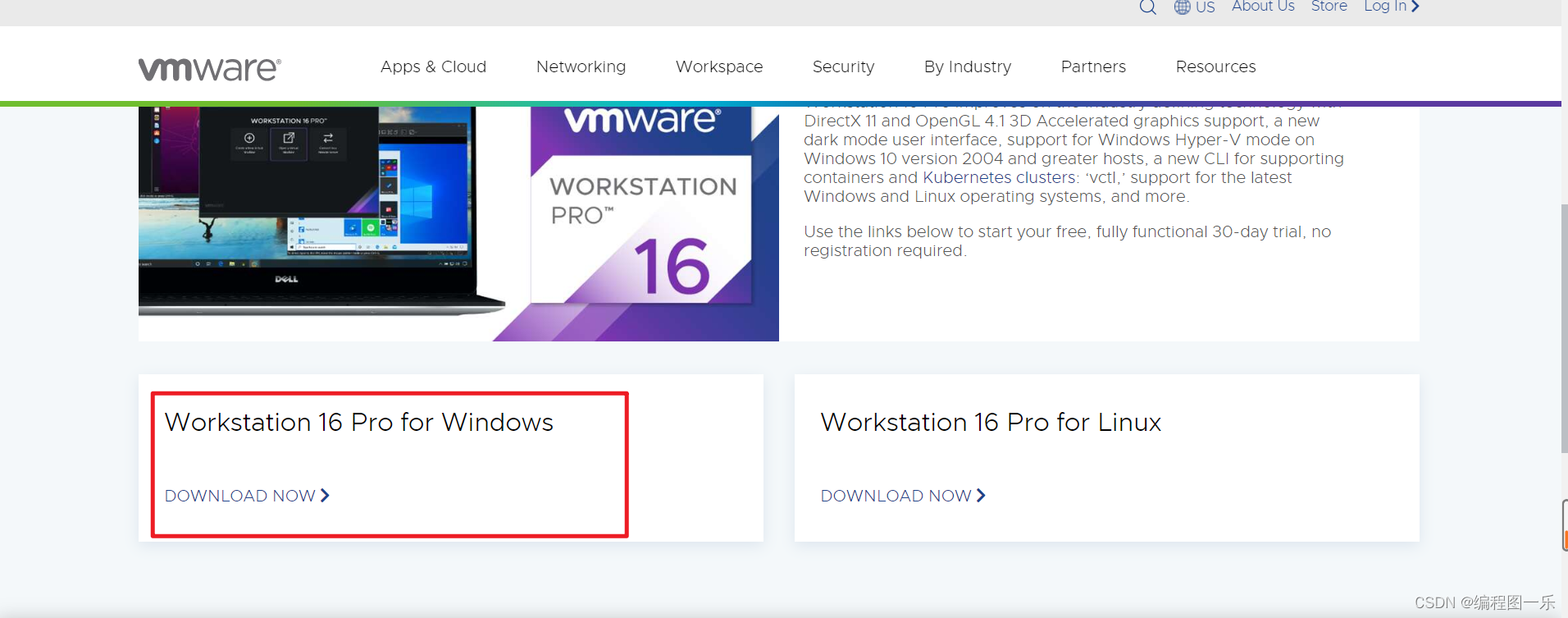
Task: Click Workstation 16 Pro for Linux heading
Action: tap(991, 422)
